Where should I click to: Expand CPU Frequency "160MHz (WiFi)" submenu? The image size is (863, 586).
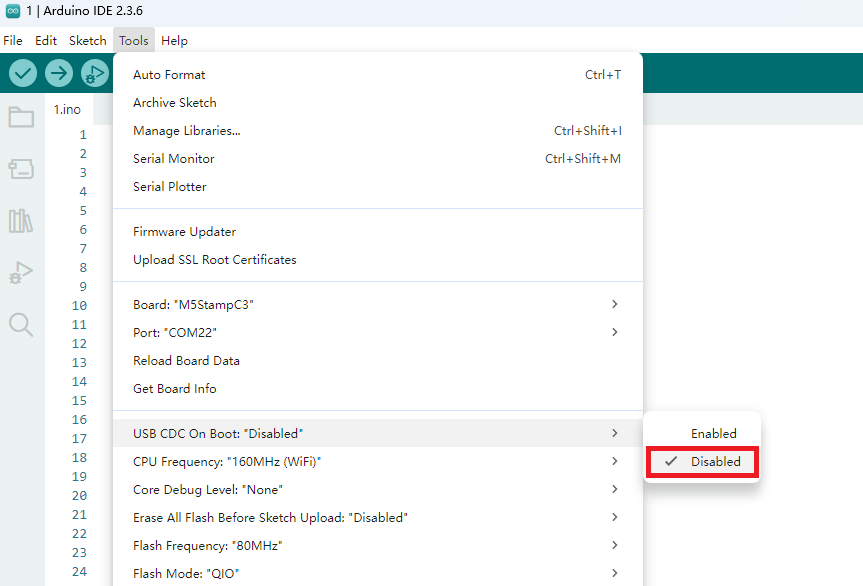378,462
